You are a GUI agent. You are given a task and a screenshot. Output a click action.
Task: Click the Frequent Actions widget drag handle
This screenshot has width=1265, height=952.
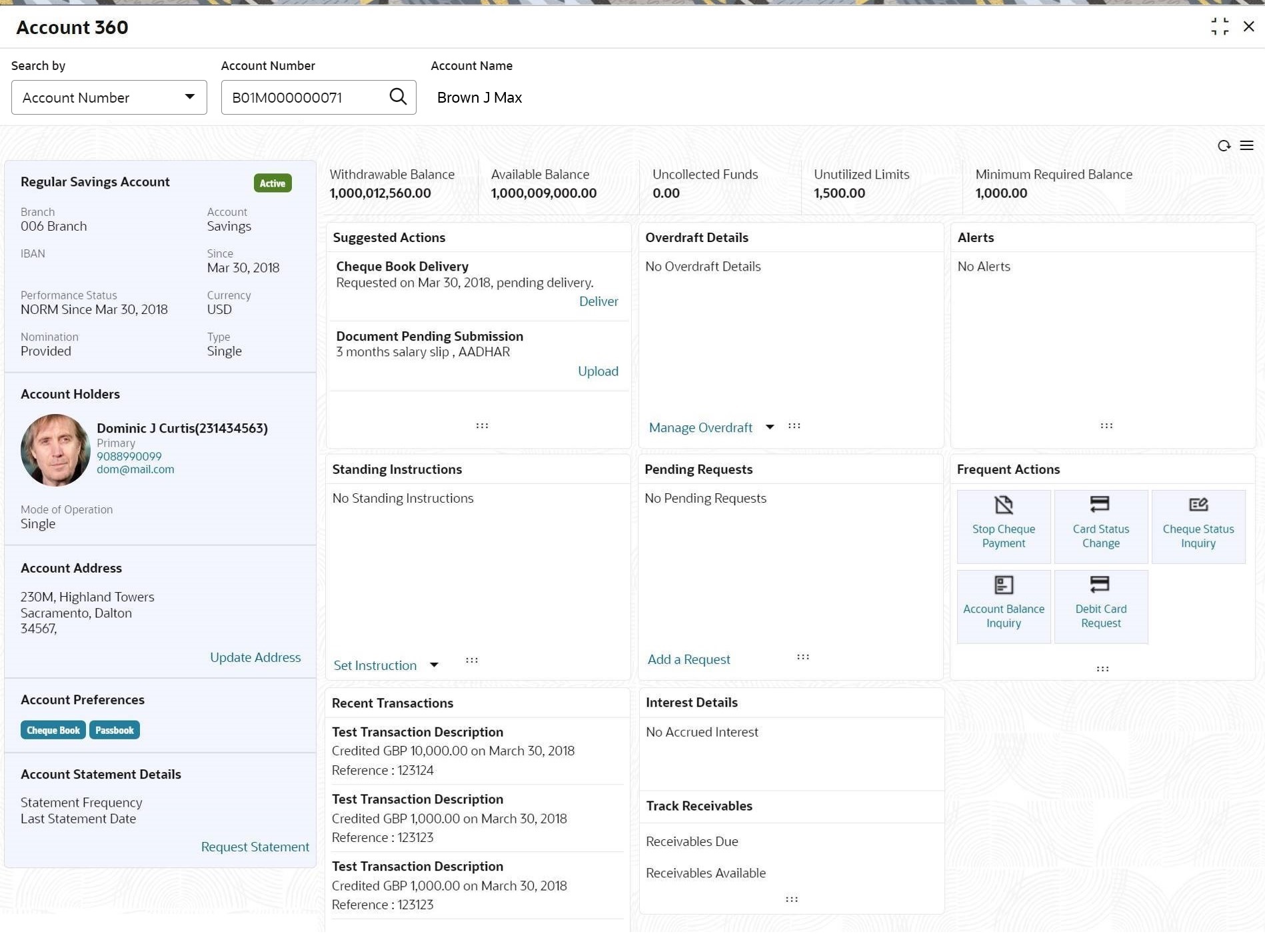click(x=1102, y=669)
